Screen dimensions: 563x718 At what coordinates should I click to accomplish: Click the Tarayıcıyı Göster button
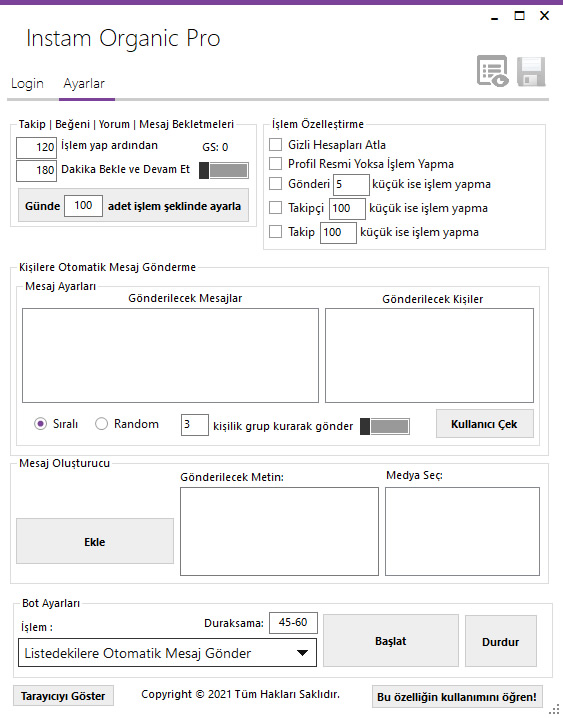click(x=63, y=696)
